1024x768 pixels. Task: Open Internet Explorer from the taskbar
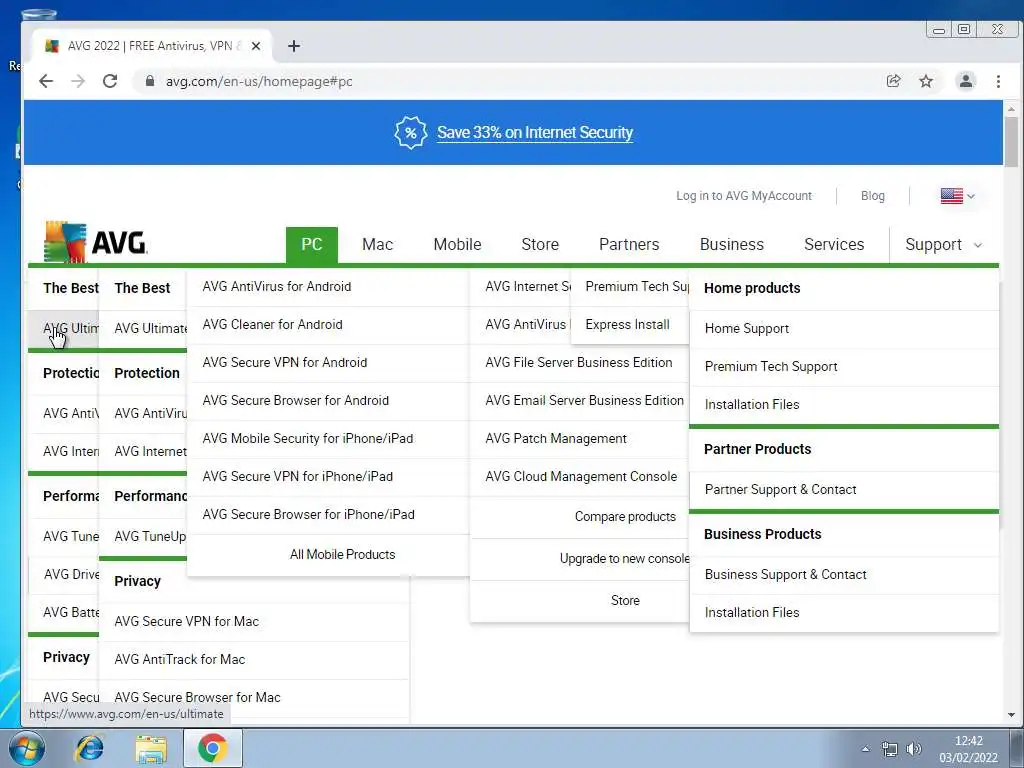pyautogui.click(x=89, y=748)
